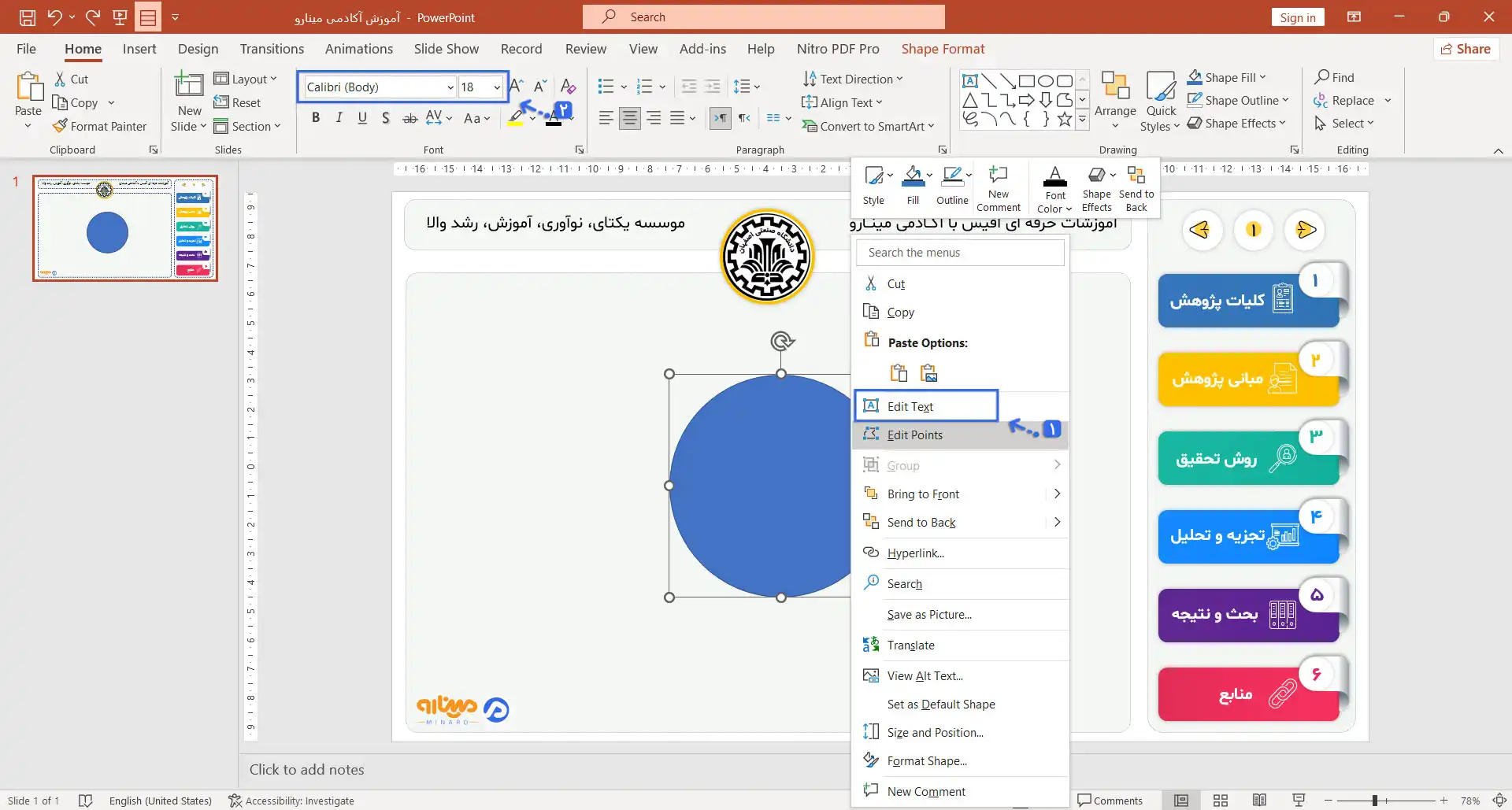Click Accessibility: Investigate in status bar

click(291, 801)
